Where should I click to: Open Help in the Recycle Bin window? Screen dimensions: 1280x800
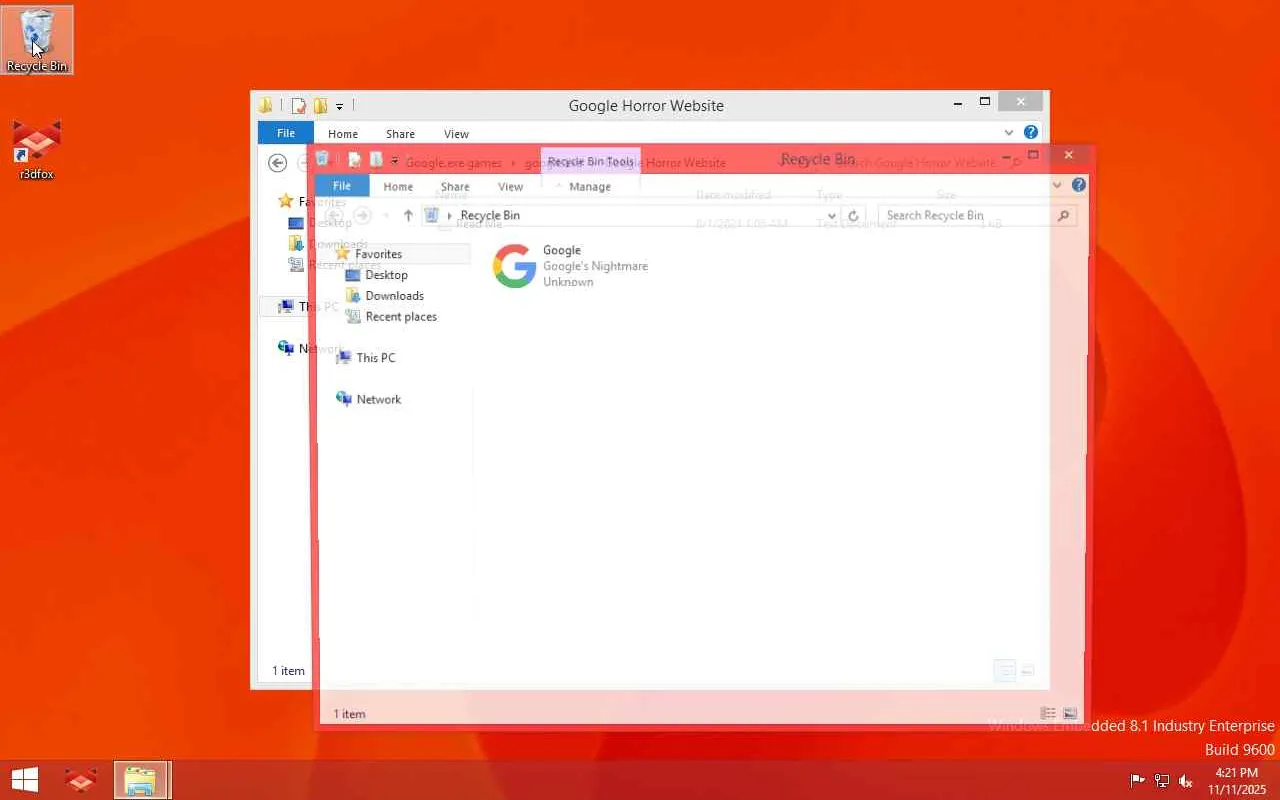pos(1079,185)
